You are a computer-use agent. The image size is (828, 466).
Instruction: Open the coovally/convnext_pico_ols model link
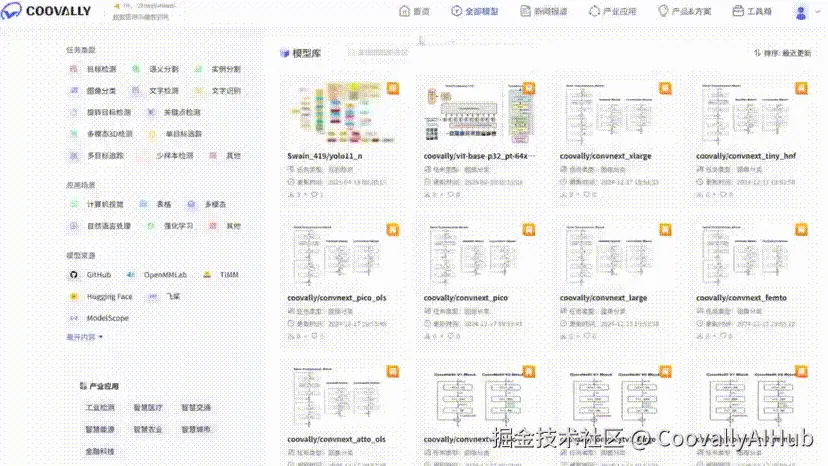pyautogui.click(x=337, y=298)
